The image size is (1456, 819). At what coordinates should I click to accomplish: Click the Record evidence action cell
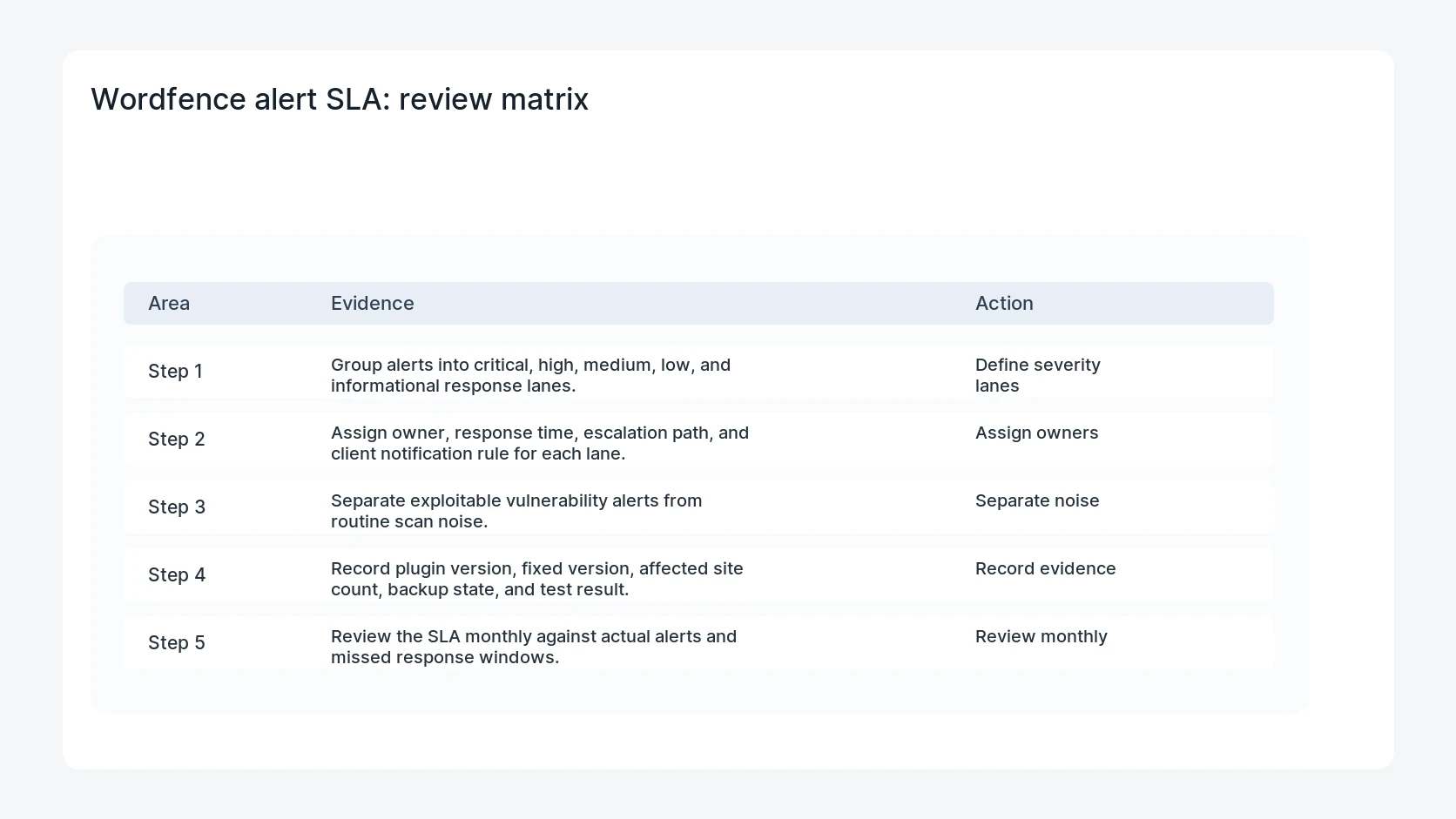1045,568
